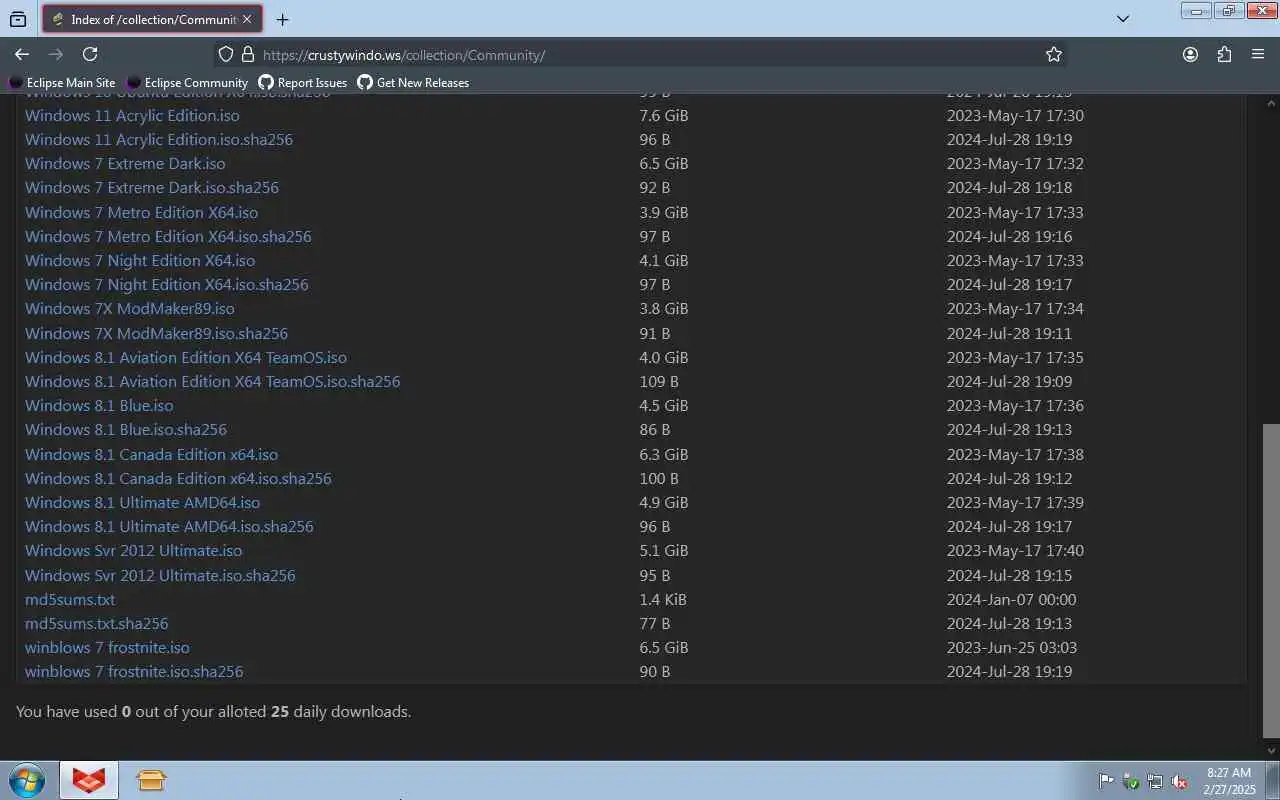Image resolution: width=1280 pixels, height=800 pixels.
Task: Open Windows 7X ModMaker89.iso.sha256
Action: coord(156,333)
